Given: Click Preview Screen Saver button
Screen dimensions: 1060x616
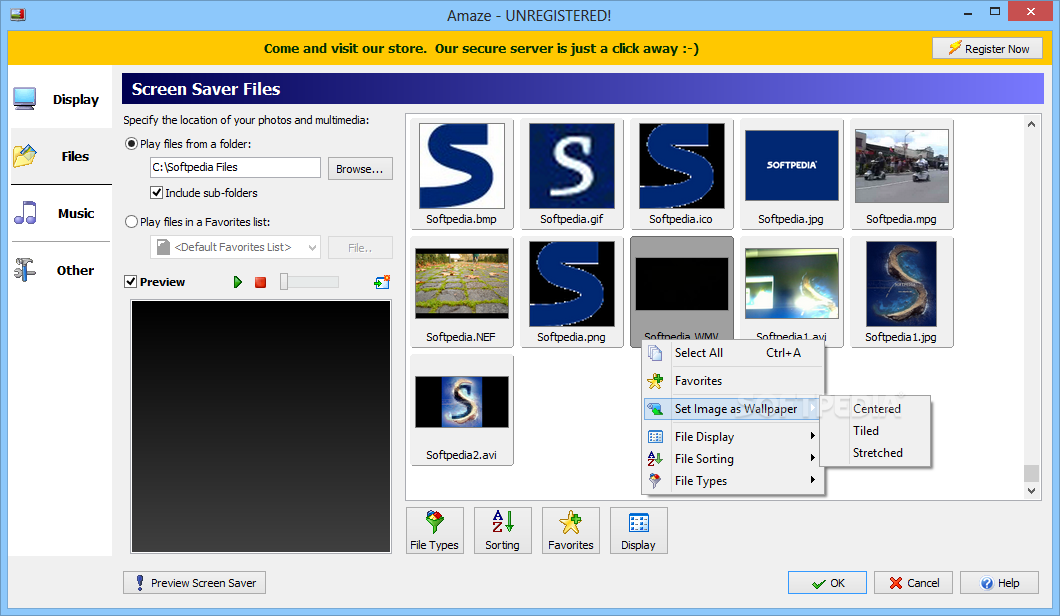Looking at the screenshot, I should [195, 583].
